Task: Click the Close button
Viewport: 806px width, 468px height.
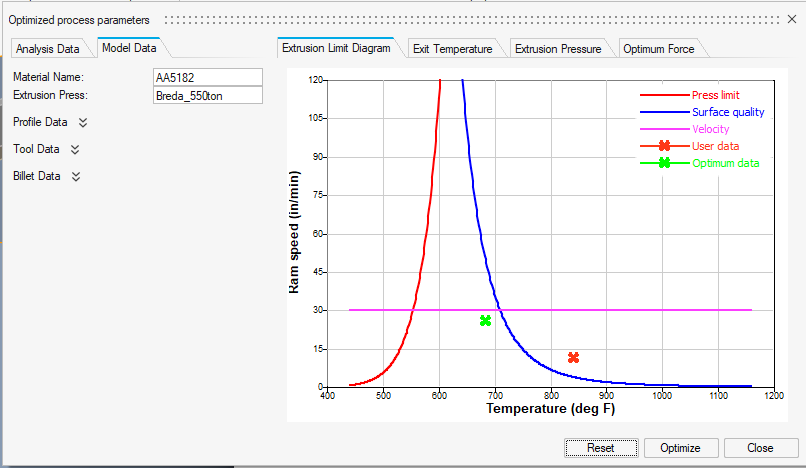Action: click(760, 448)
